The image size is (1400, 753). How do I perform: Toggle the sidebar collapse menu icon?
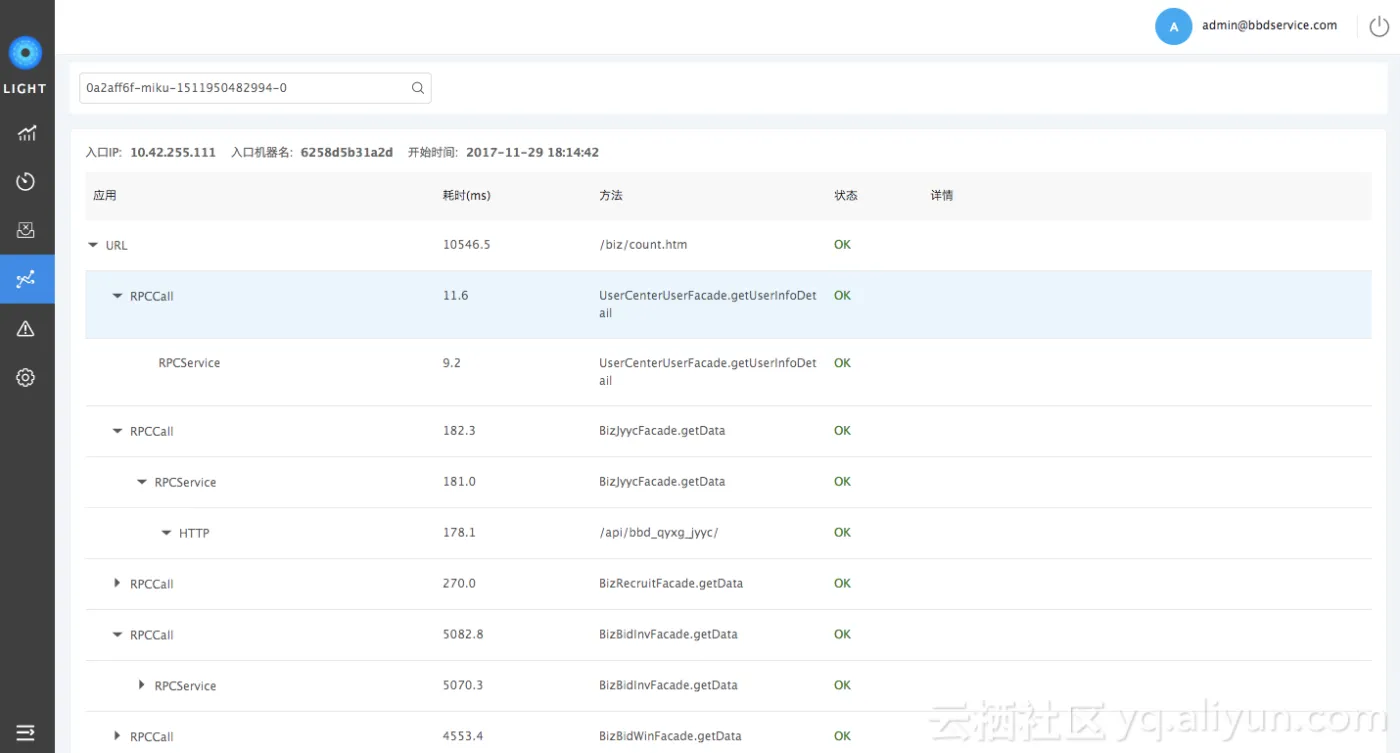(x=26, y=733)
